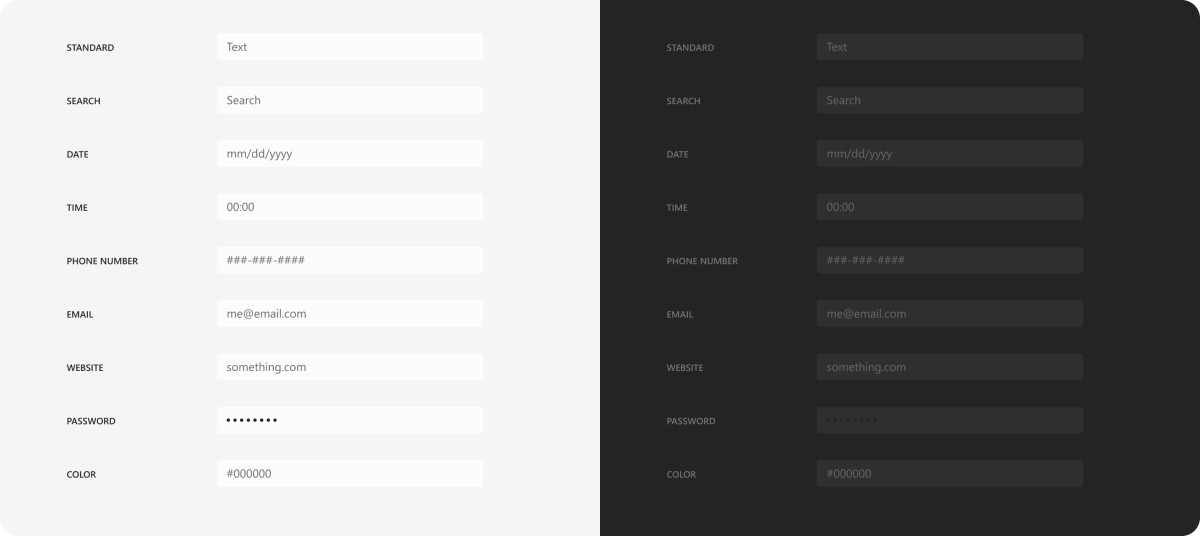Click the light theme Email input field
Screen dimensions: 1200x536
coord(350,314)
